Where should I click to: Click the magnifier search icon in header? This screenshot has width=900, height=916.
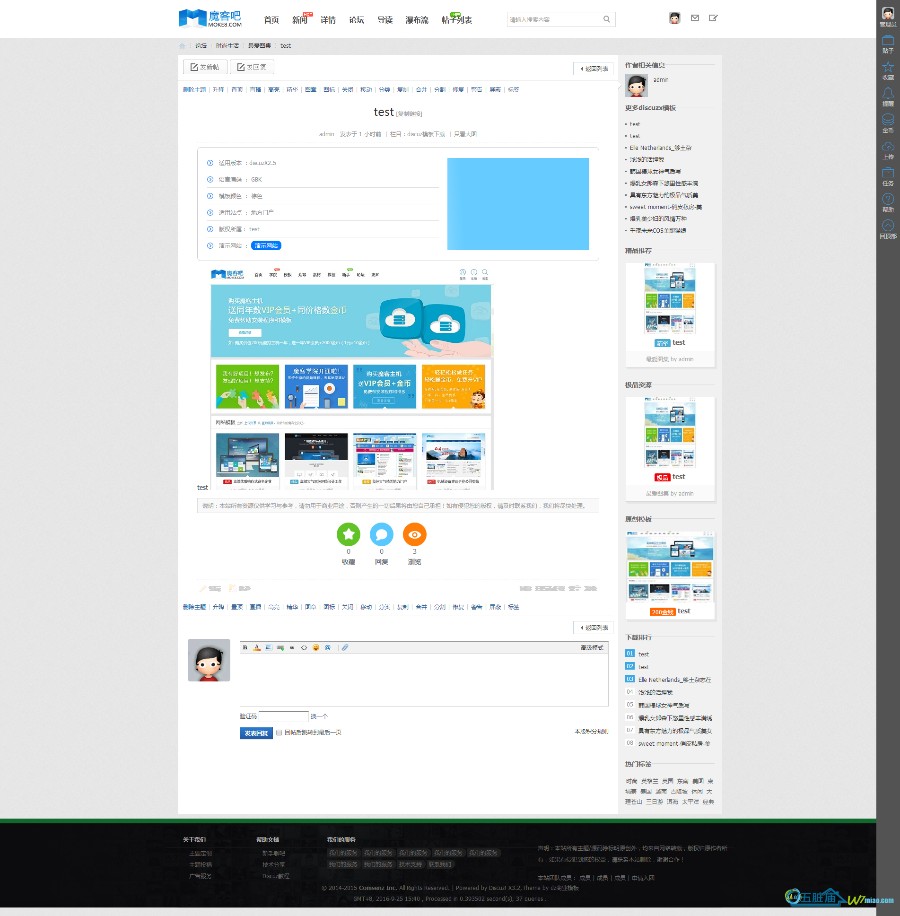point(607,19)
